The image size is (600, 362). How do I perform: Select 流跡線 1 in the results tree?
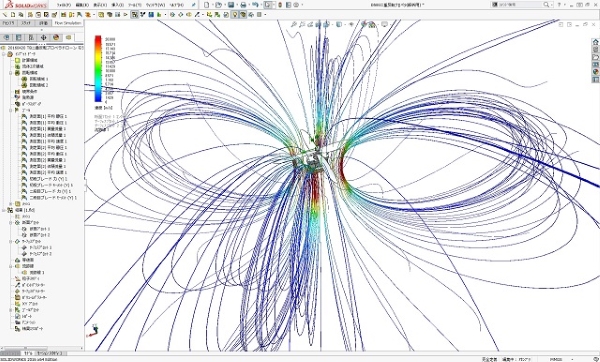click(x=37, y=272)
